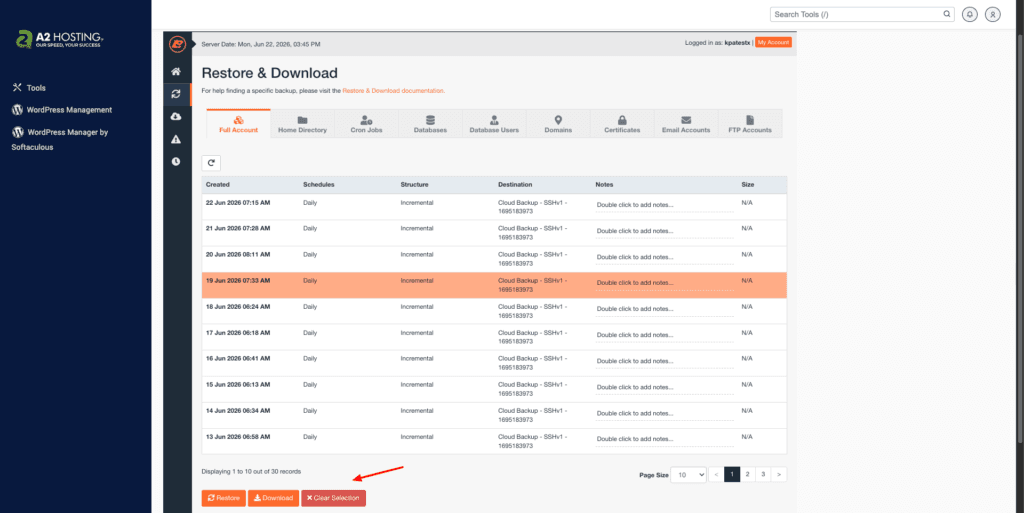Click the Size column header

coord(748,185)
